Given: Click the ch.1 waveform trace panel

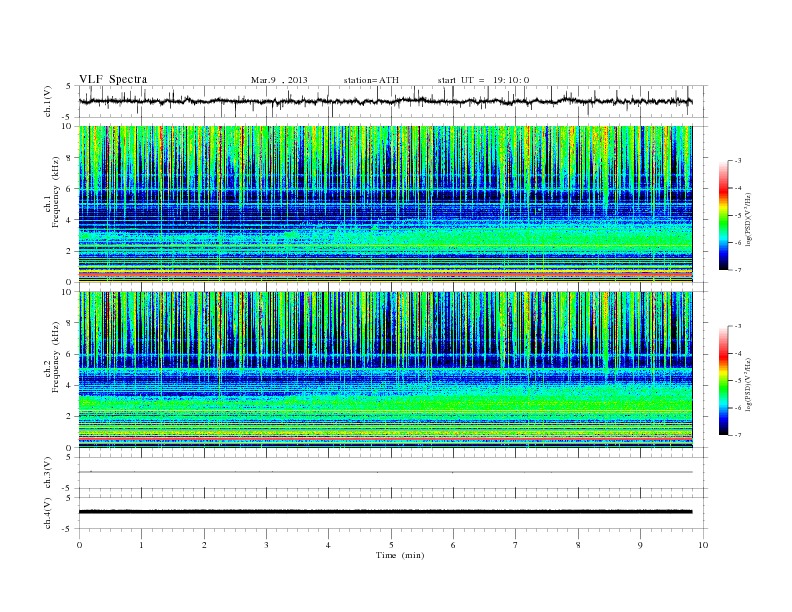Looking at the screenshot, I should [393, 102].
